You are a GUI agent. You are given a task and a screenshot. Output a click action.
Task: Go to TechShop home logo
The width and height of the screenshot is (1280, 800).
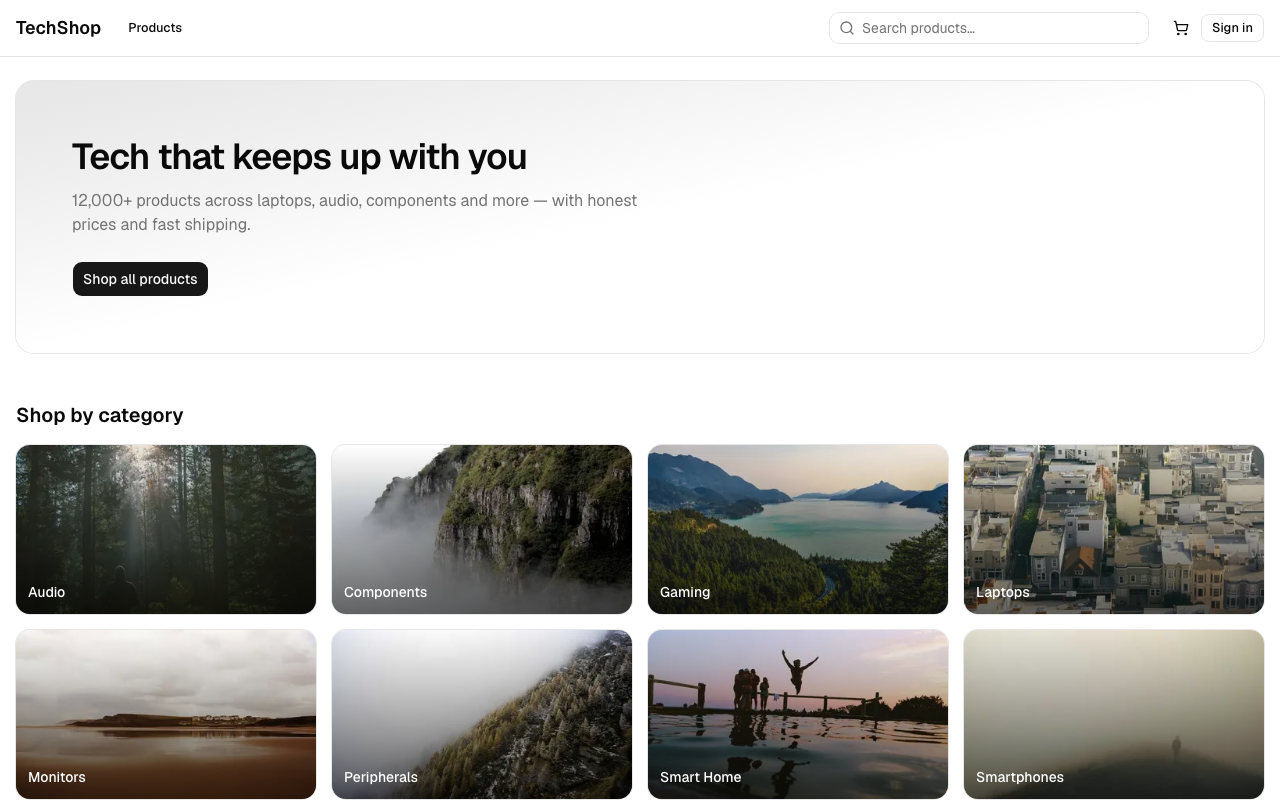(58, 28)
